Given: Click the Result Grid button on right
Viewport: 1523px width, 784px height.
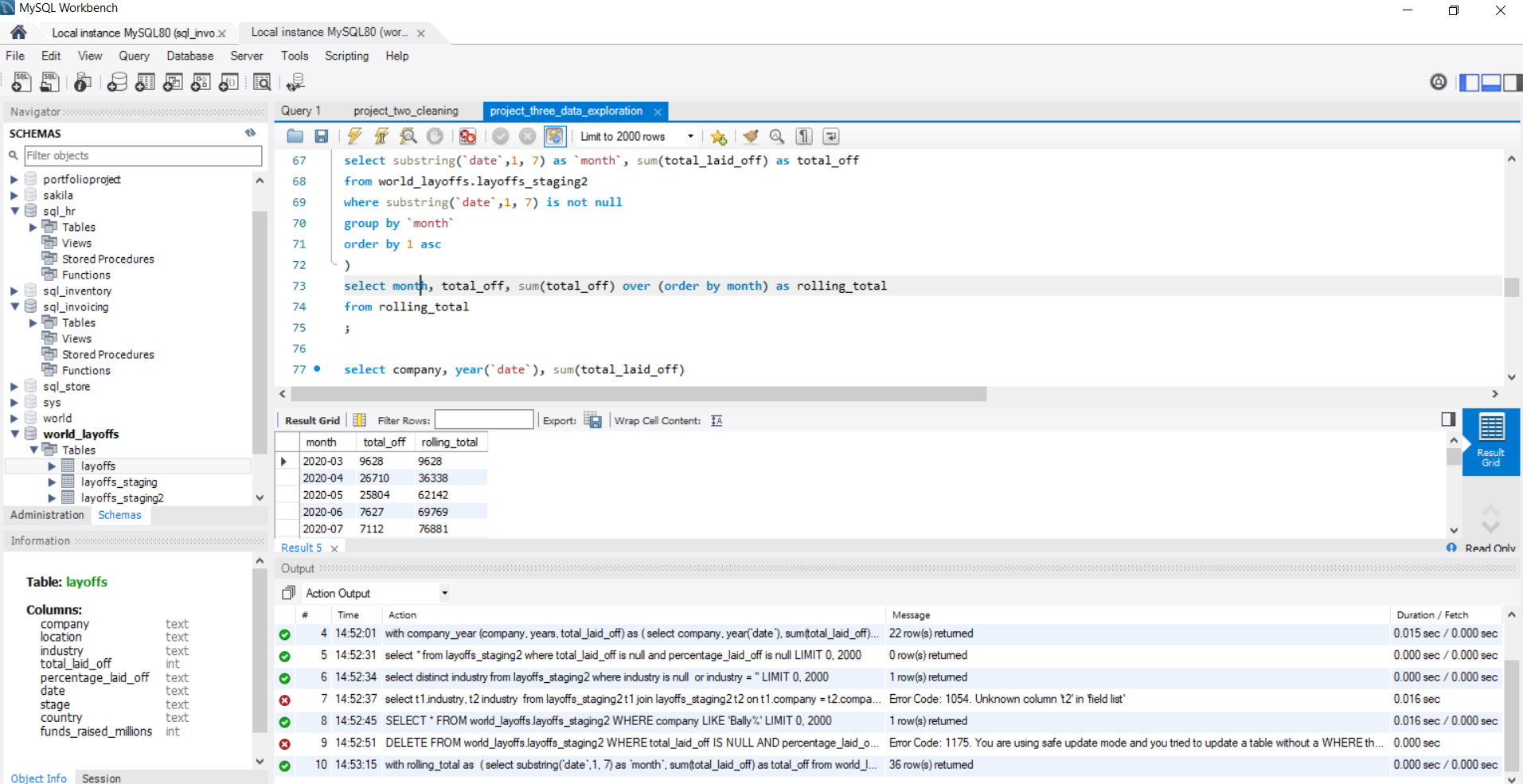Looking at the screenshot, I should click(1490, 441).
